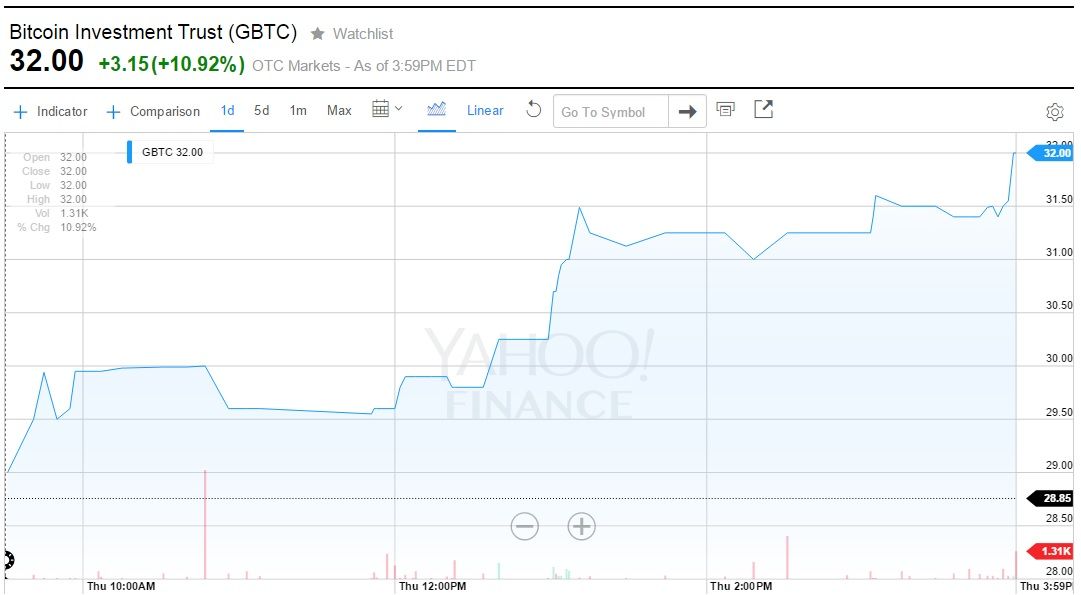Image resolution: width=1081 pixels, height=595 pixels.
Task: Click the tall volume bar after 10:00AM
Action: pyautogui.click(x=204, y=525)
